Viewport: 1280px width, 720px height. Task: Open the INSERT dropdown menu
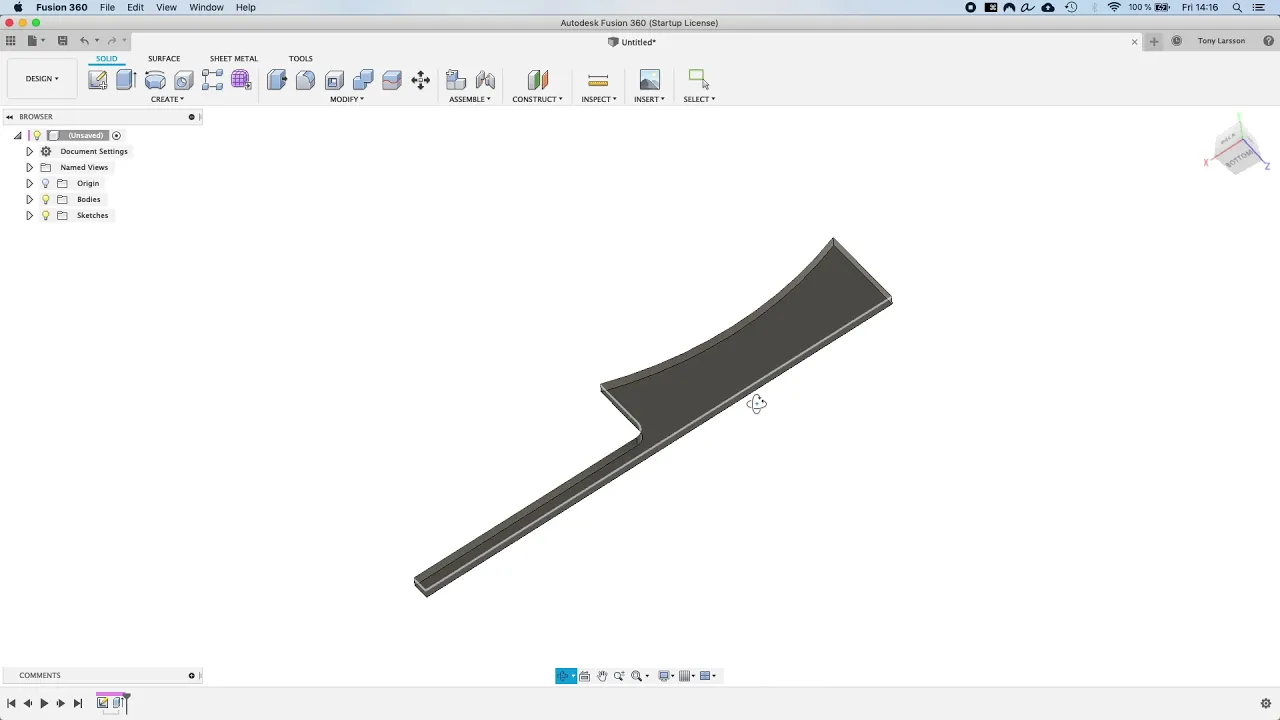tap(649, 99)
